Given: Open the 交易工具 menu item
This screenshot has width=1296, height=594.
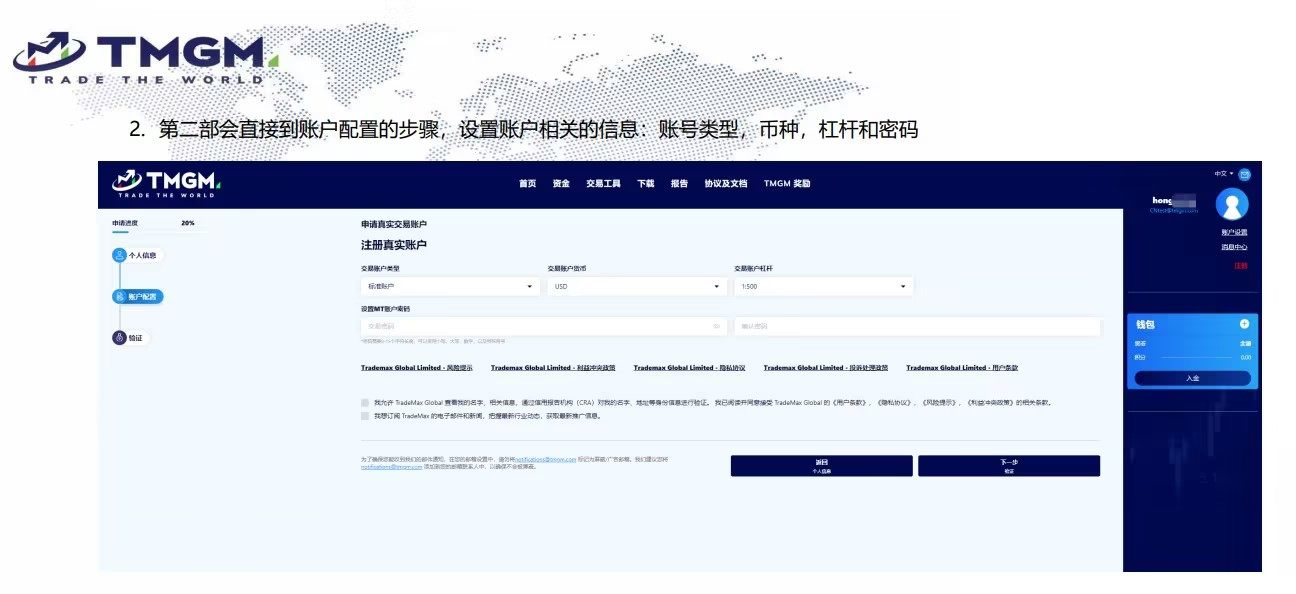Looking at the screenshot, I should point(603,184).
